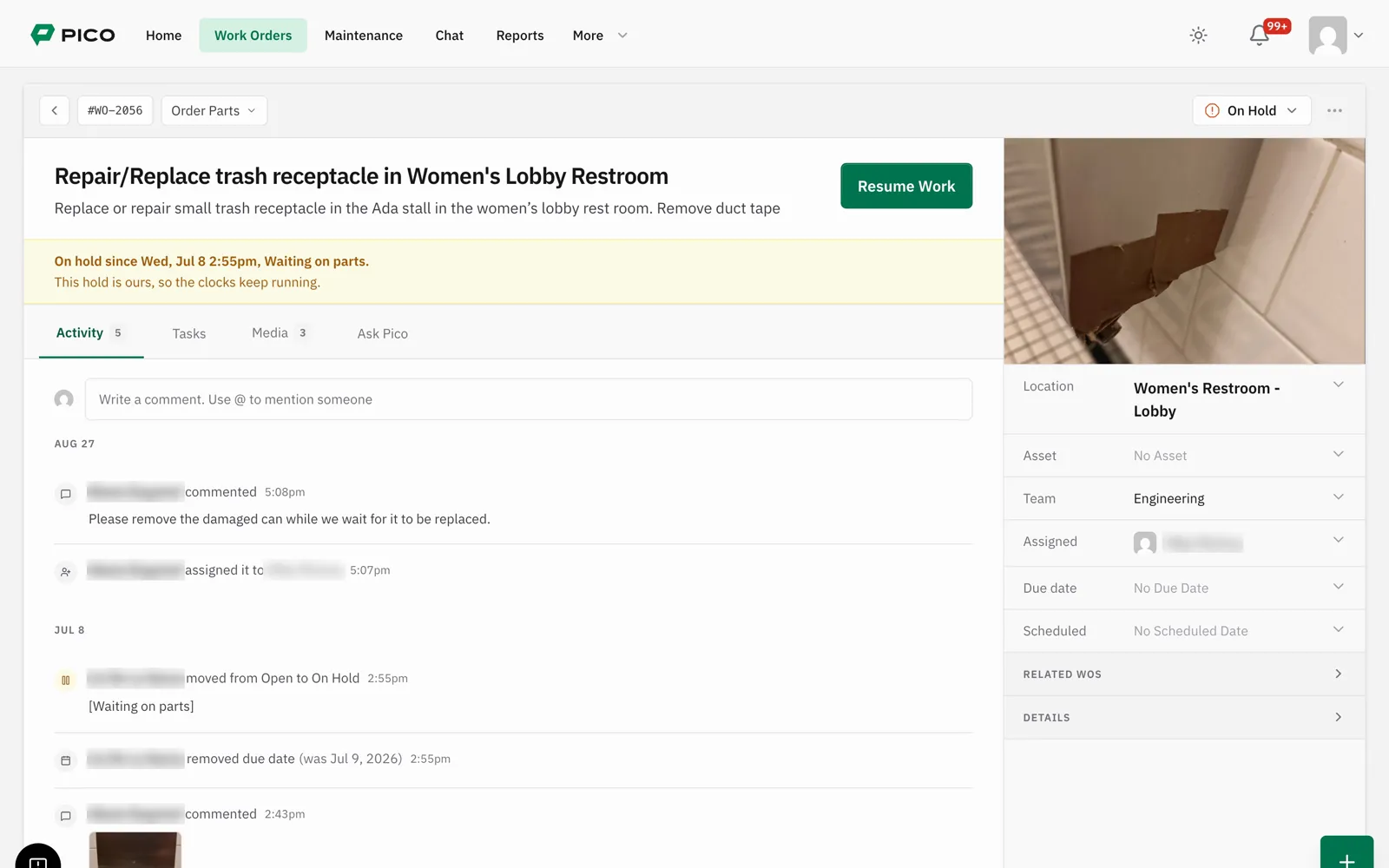Open the user avatar menu
This screenshot has width=1389, height=868.
tap(1335, 36)
